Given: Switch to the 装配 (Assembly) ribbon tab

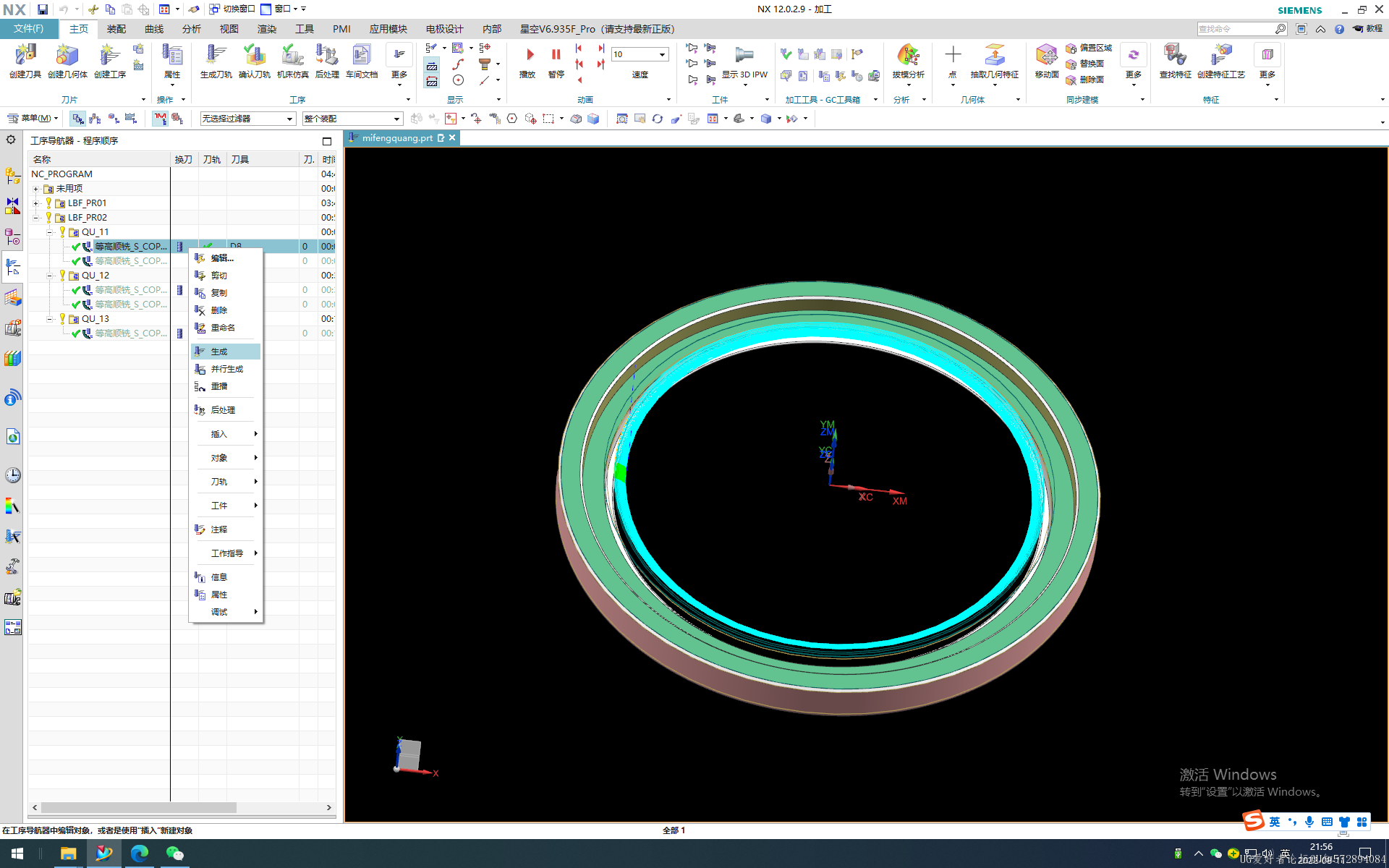Looking at the screenshot, I should [116, 29].
